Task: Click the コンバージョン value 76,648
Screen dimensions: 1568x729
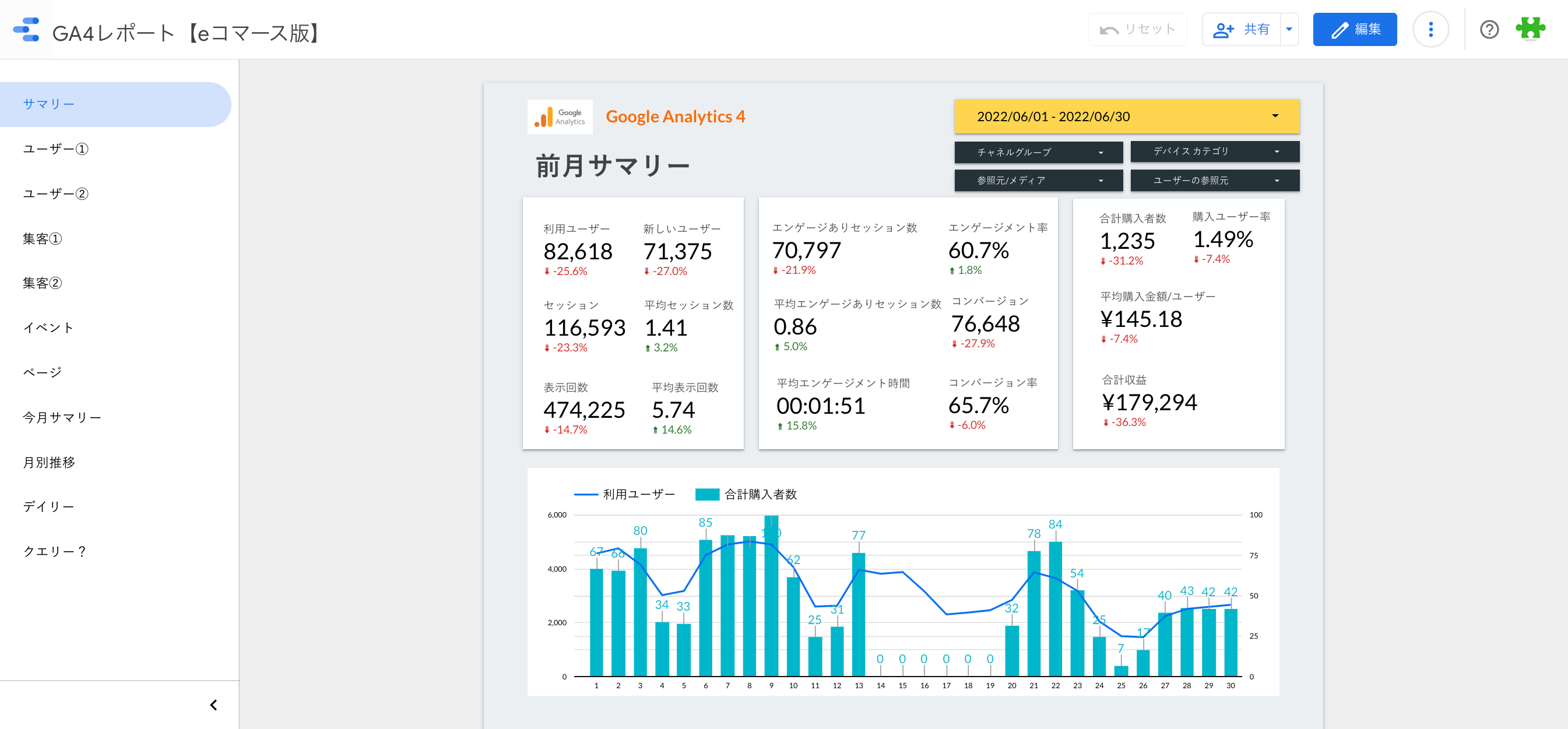Action: point(986,324)
